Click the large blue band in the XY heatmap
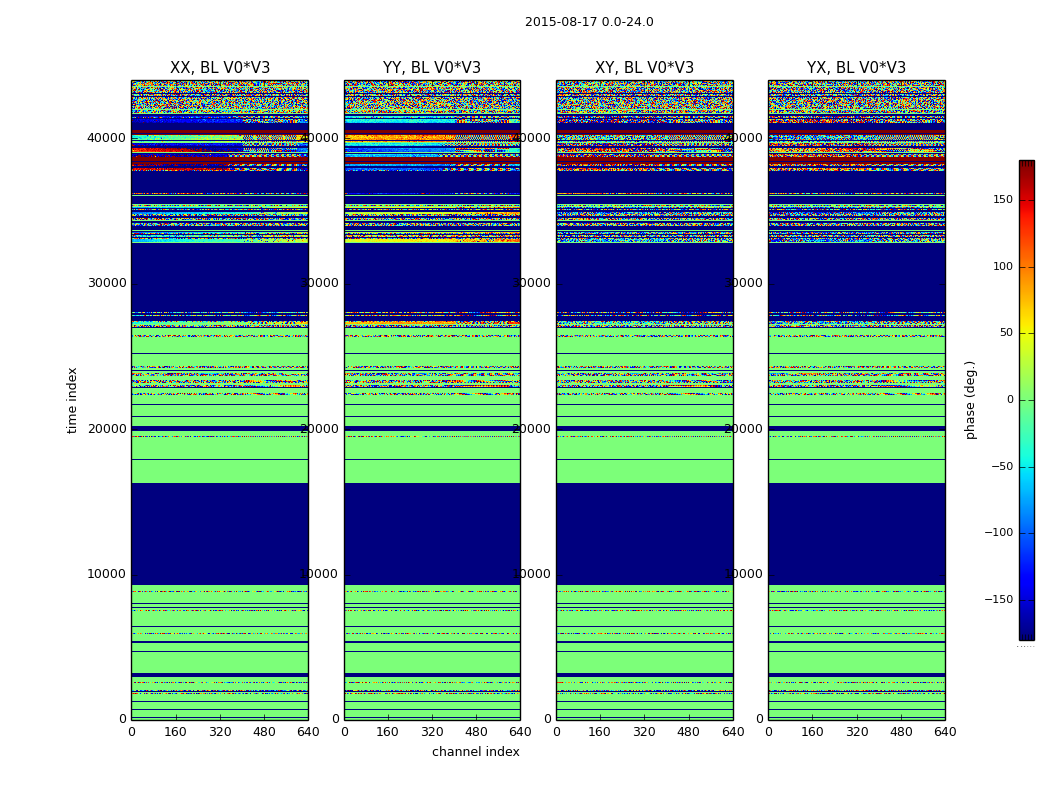 click(x=644, y=532)
